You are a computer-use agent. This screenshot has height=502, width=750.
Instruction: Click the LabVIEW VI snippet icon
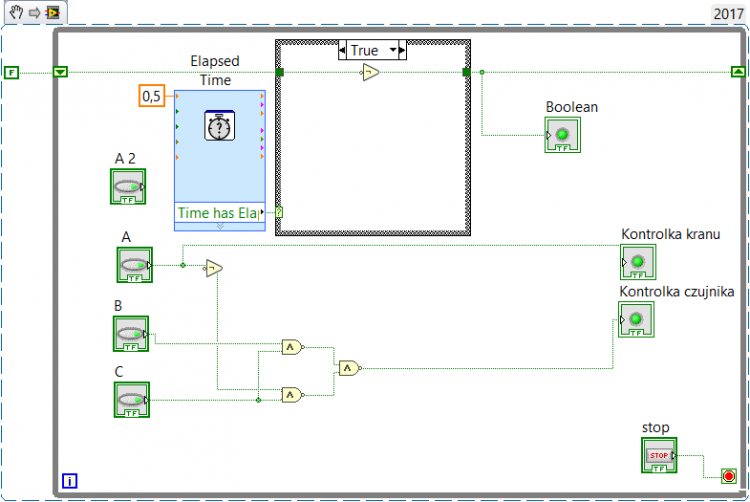pyautogui.click(x=53, y=12)
